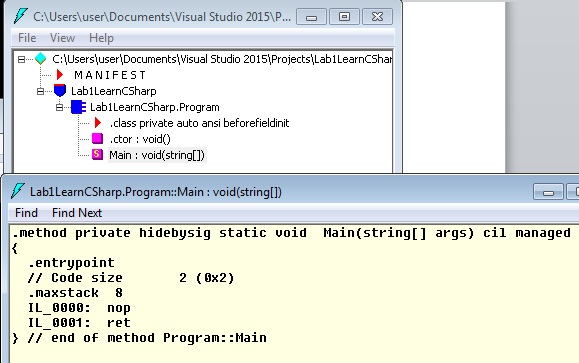Open the Help menu
Viewport: 579px width, 363px height.
[x=101, y=38]
